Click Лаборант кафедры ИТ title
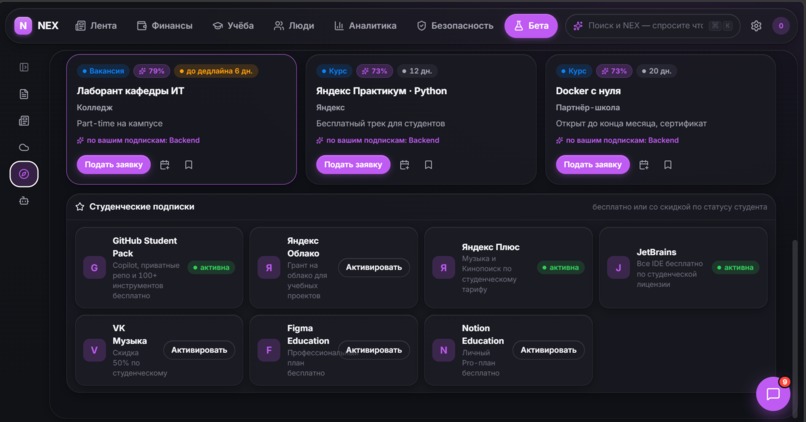The width and height of the screenshot is (806, 422). coord(130,91)
